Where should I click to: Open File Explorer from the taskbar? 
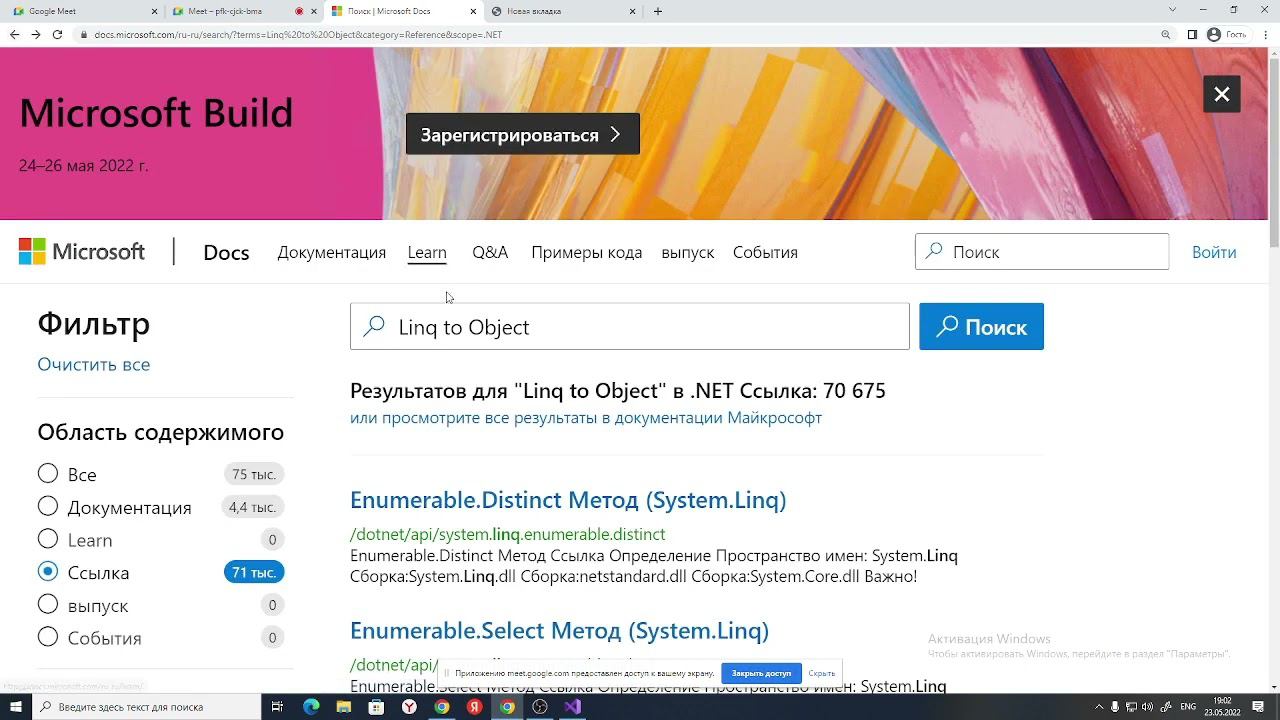[x=344, y=707]
